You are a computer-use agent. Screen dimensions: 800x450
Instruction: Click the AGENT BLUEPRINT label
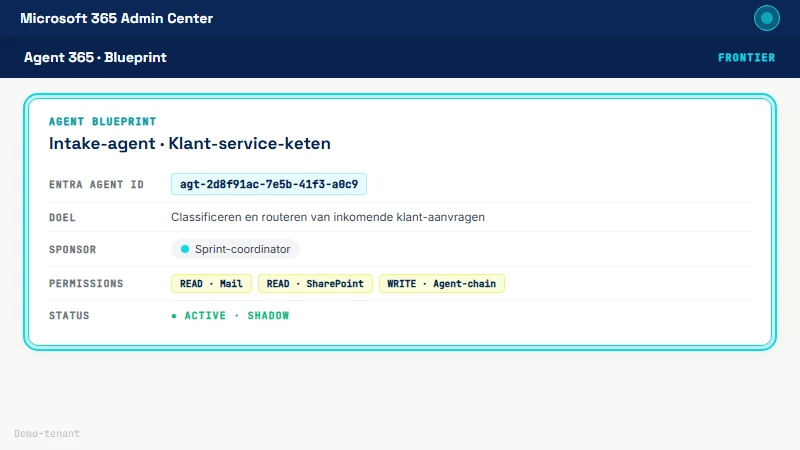(103, 121)
